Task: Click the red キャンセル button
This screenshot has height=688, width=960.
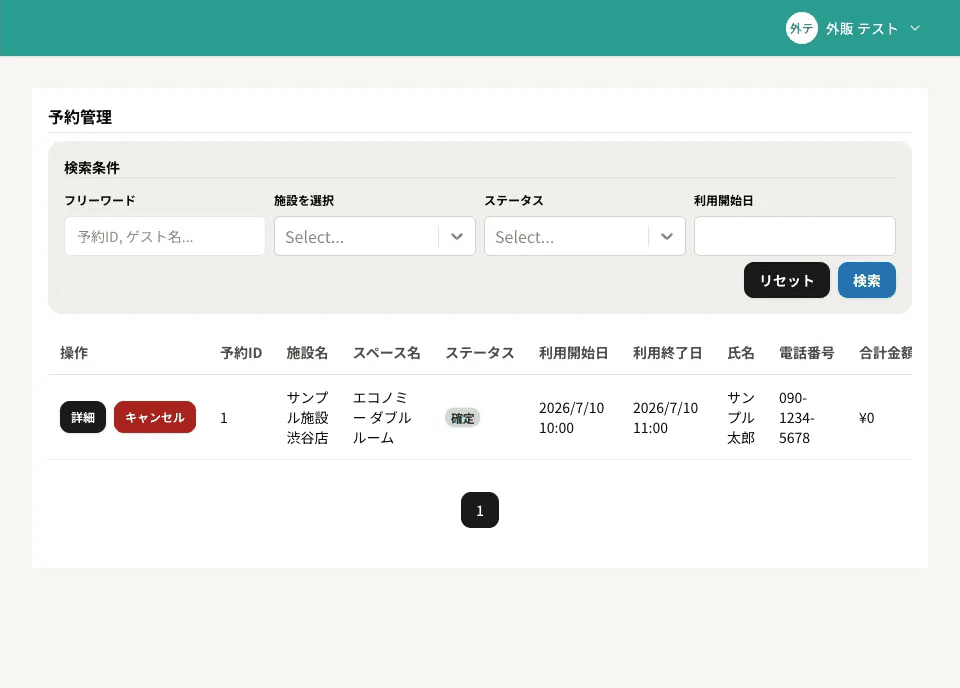Action: point(155,417)
